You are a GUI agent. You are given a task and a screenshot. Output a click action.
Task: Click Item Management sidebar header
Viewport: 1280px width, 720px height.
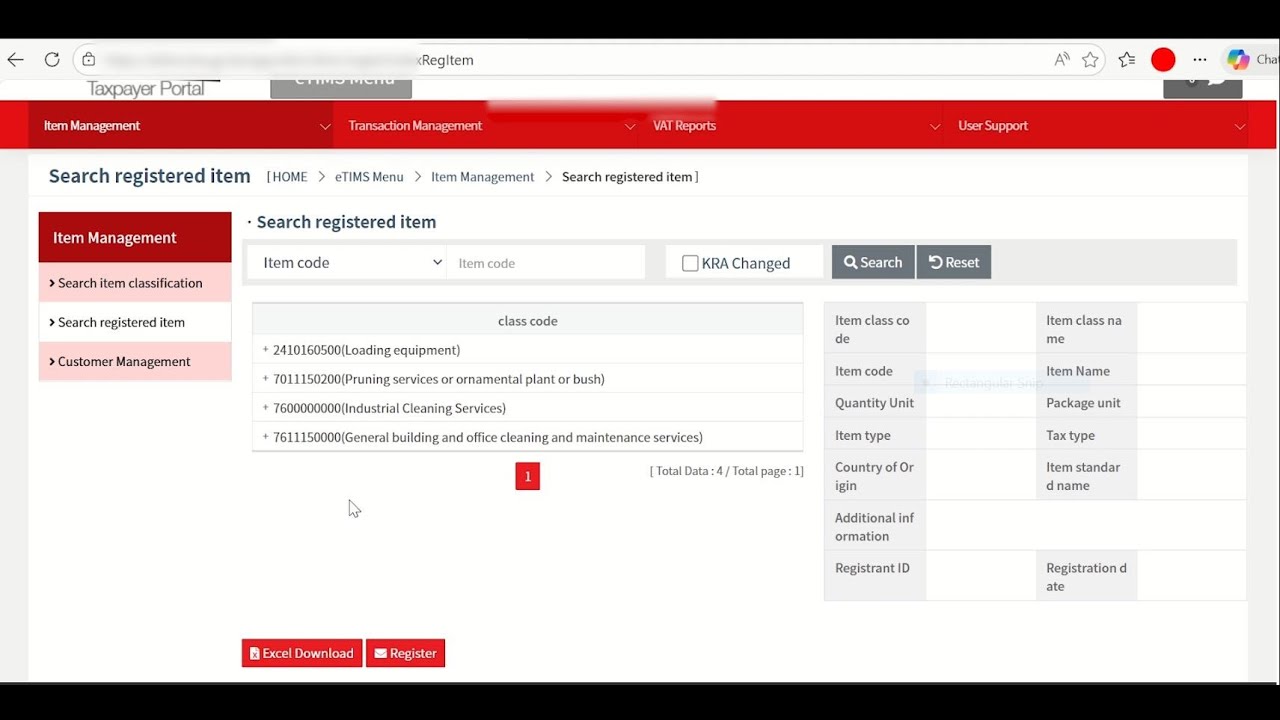[135, 238]
